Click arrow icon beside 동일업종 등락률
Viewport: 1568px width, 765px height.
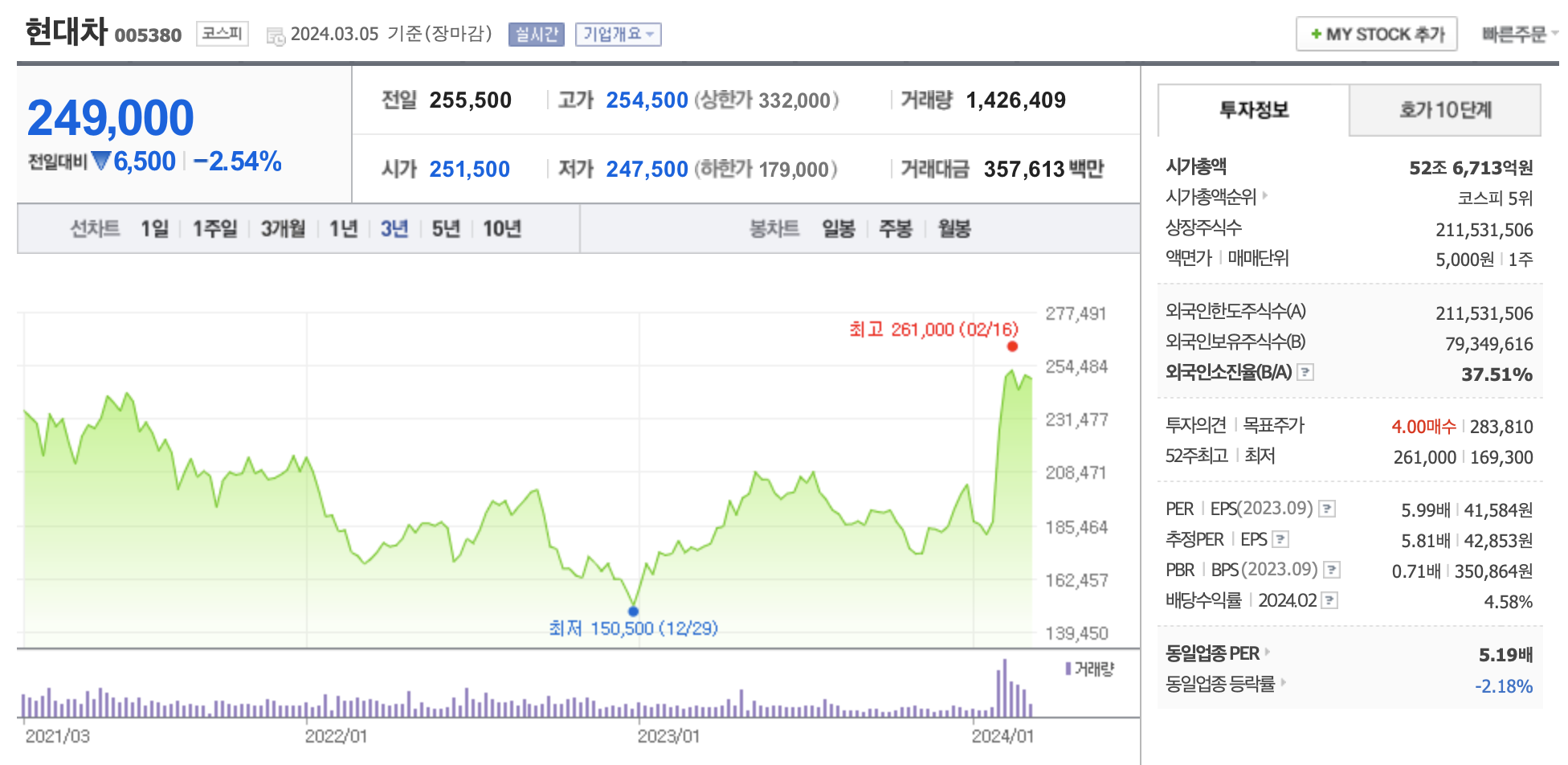pyautogui.click(x=1283, y=682)
